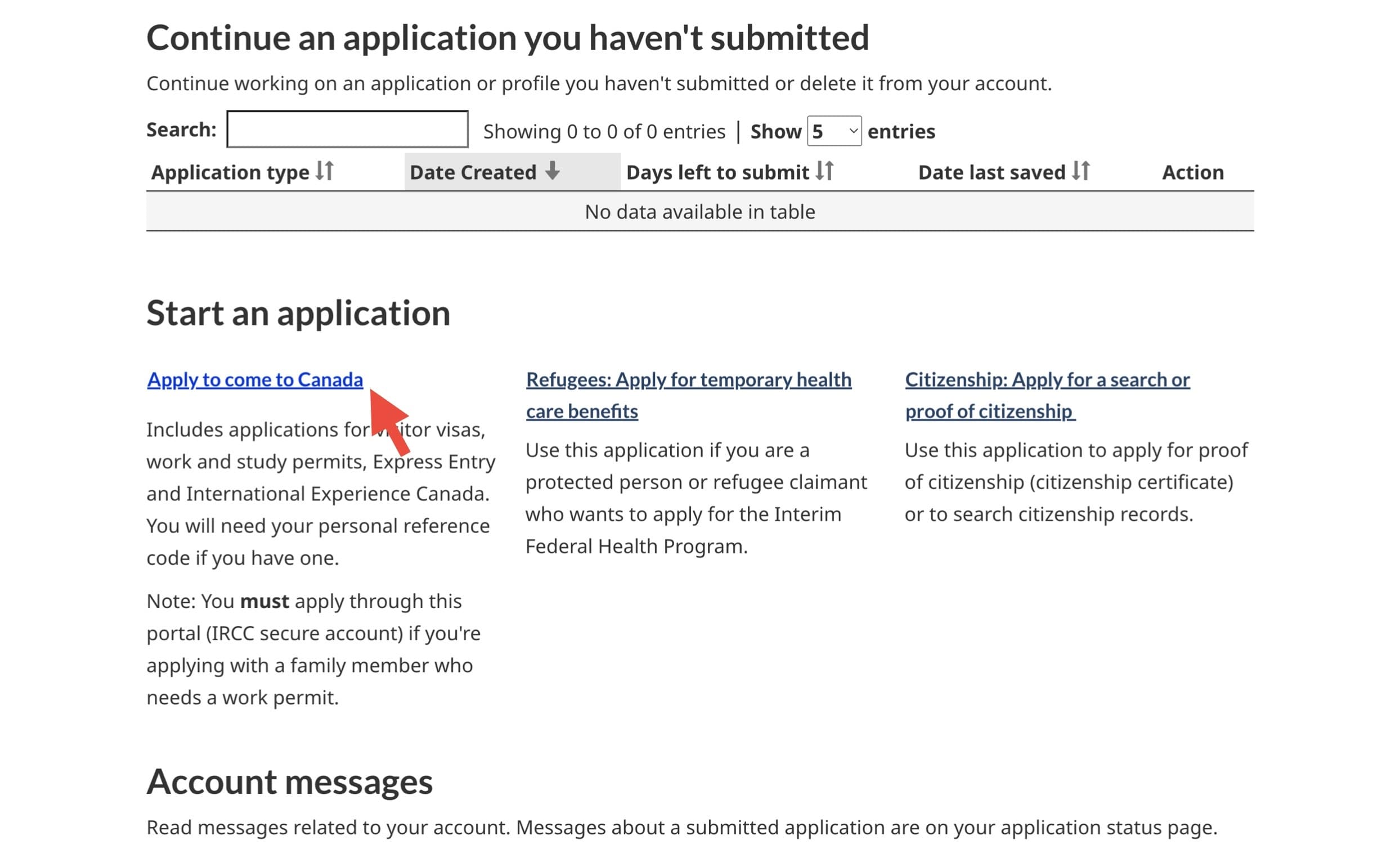Image resolution: width=1400 pixels, height=849 pixels.
Task: Click the Account messages heading
Action: tap(289, 781)
